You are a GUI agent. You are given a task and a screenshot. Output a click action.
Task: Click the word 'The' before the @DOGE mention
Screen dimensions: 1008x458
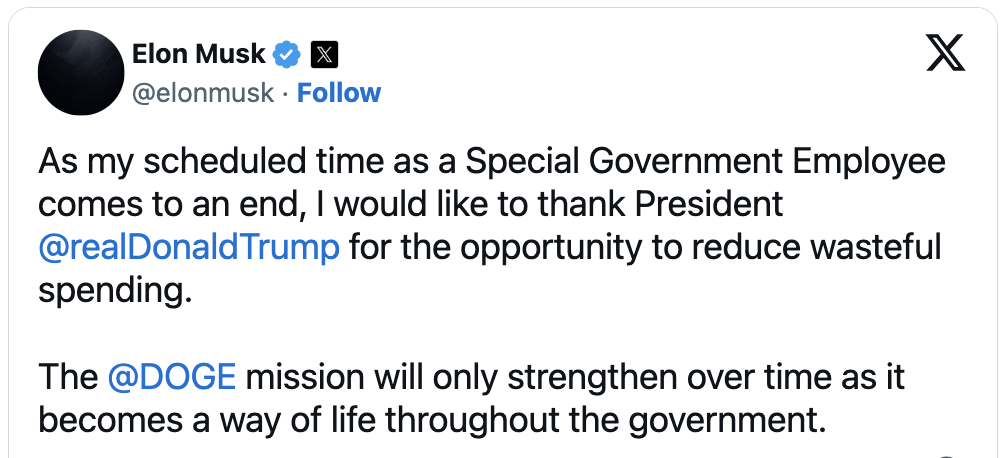[68, 377]
